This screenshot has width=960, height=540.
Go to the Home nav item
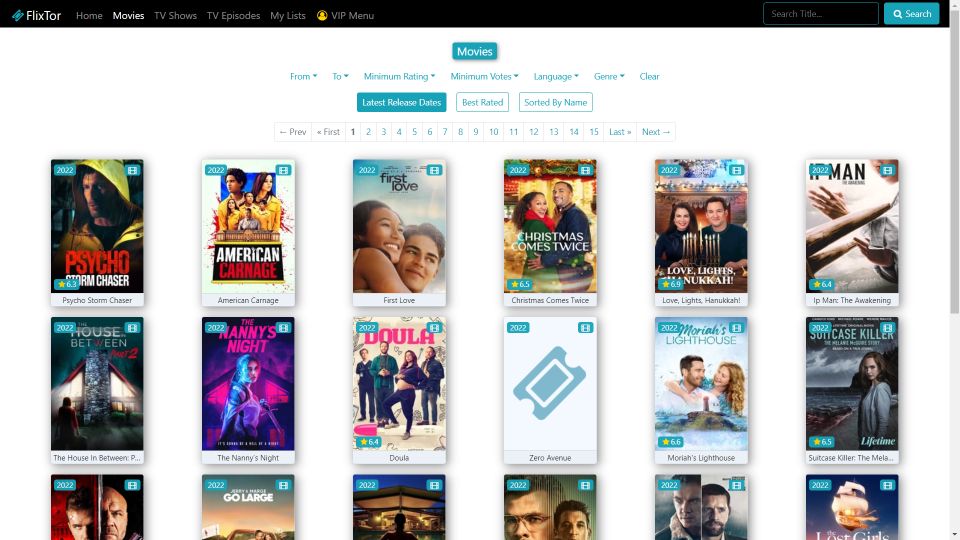point(89,15)
